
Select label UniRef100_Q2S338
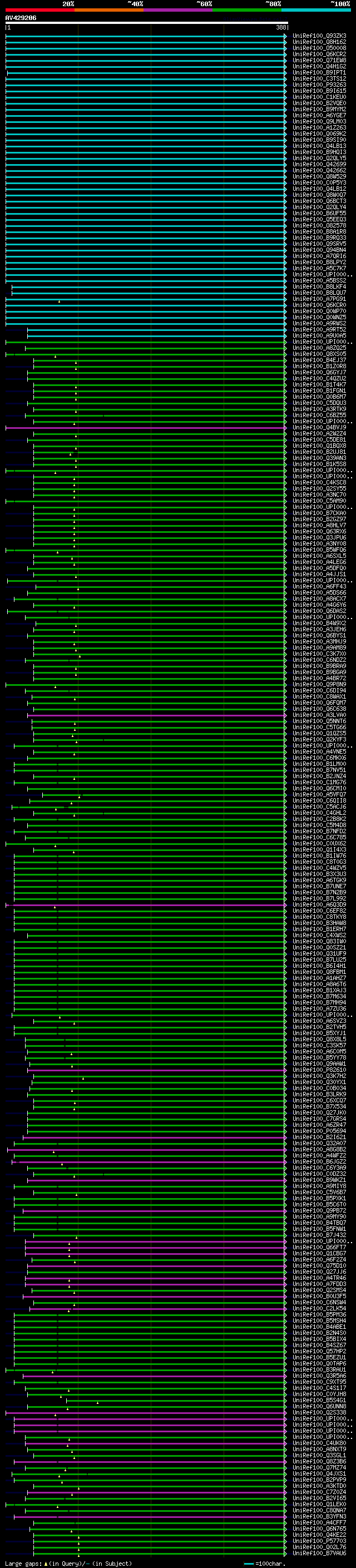319,1413
